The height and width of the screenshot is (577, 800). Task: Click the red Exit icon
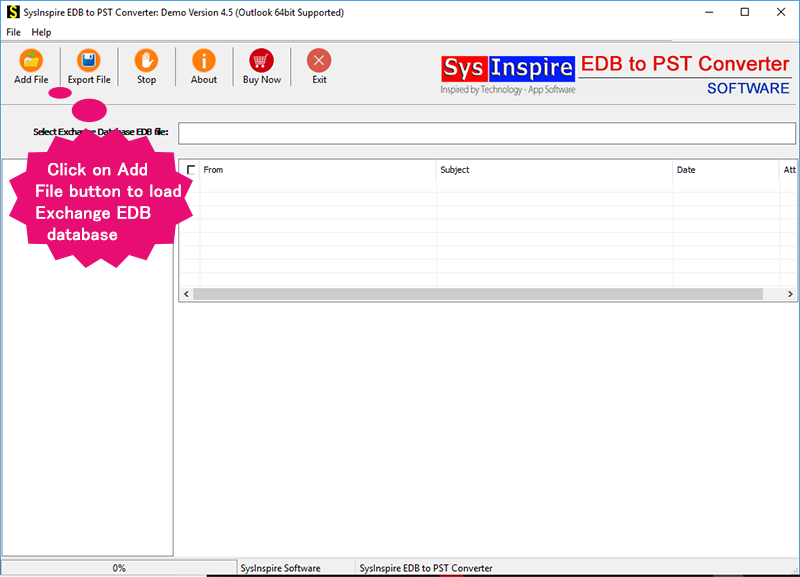point(319,61)
